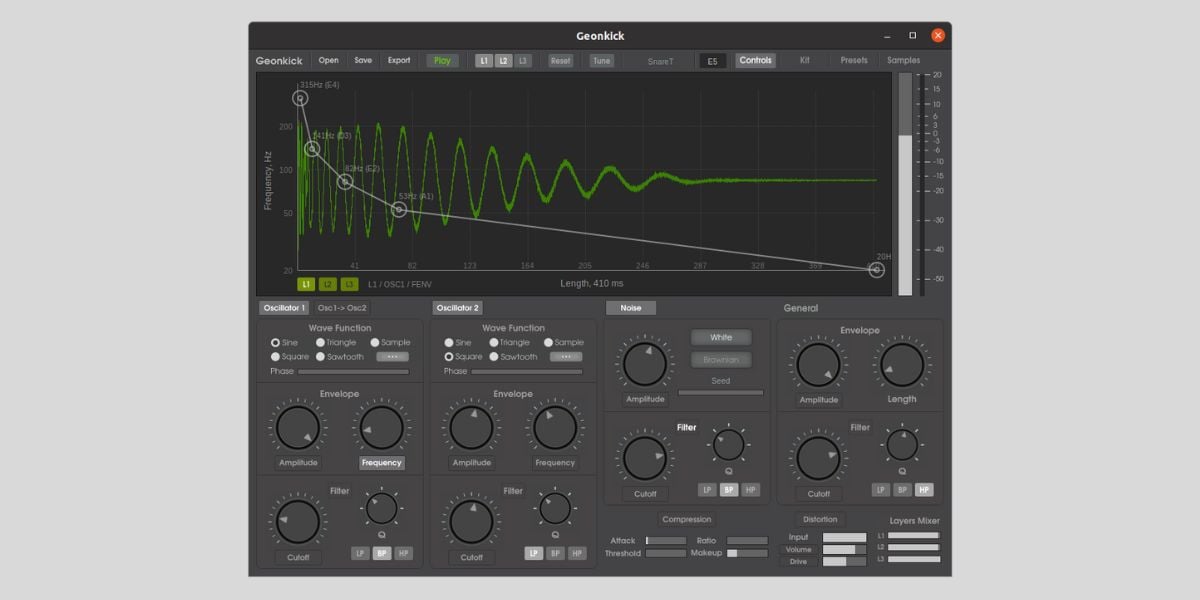Select Brownian noise type
This screenshot has height=600, width=1200.
(721, 360)
